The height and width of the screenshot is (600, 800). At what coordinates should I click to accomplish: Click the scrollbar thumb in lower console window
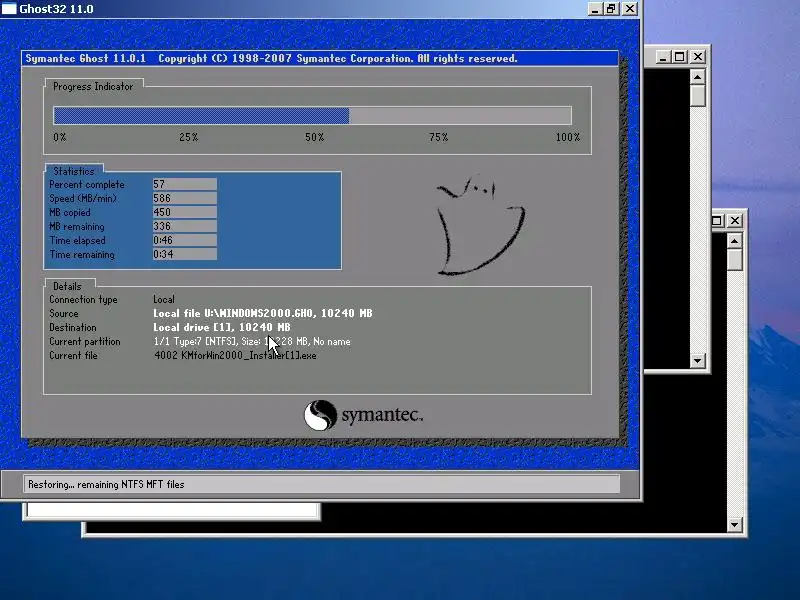(734, 260)
